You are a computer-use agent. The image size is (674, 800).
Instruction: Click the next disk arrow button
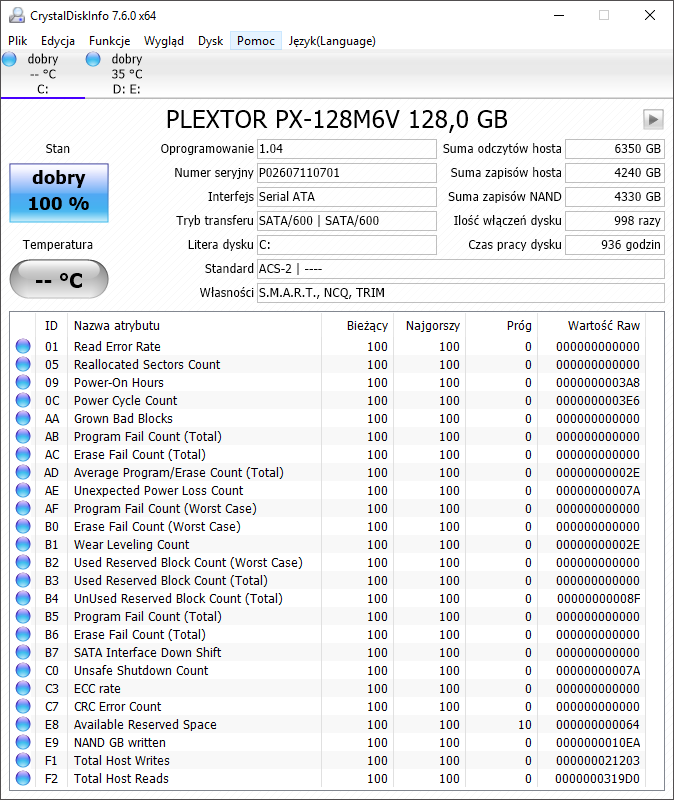653,120
